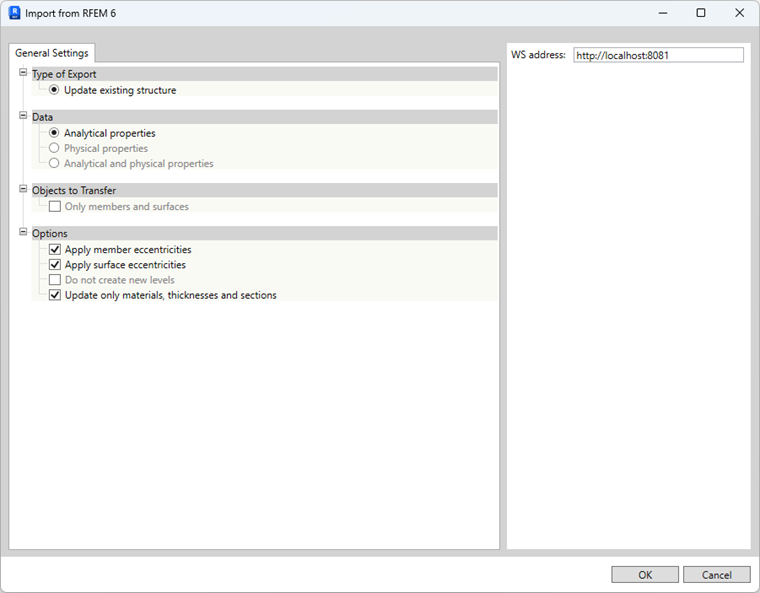The image size is (760, 593).
Task: Select Update existing structure radio button
Action: pos(54,90)
